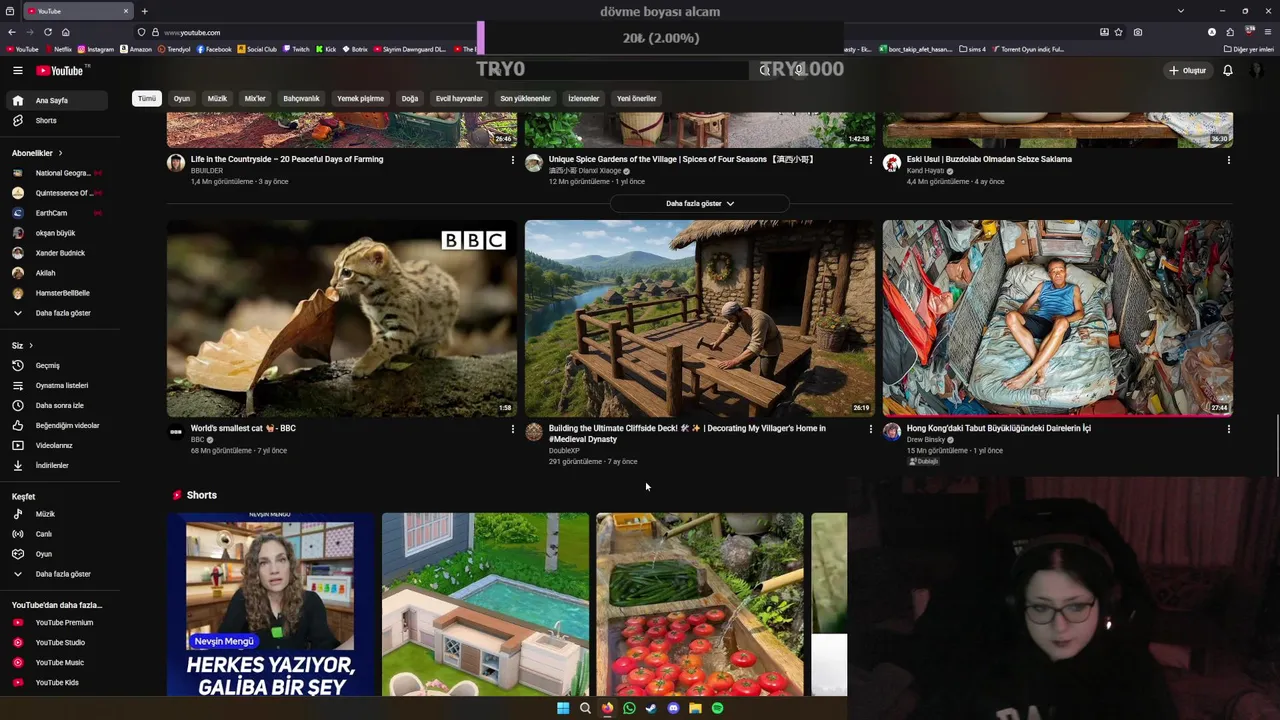1280x720 pixels.
Task: Open the Windows Start button
Action: (563, 708)
